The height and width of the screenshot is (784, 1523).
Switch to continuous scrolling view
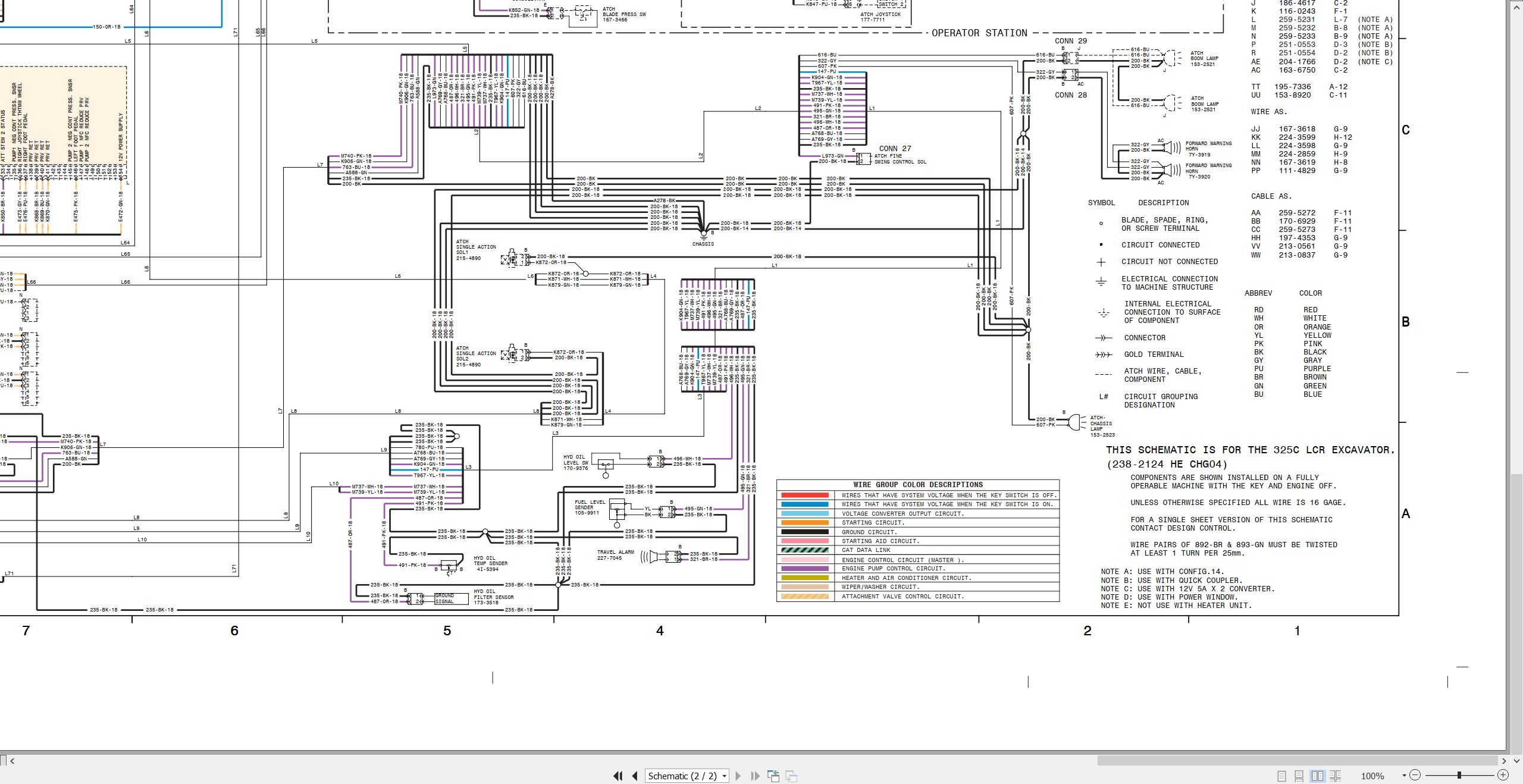pos(1299,776)
